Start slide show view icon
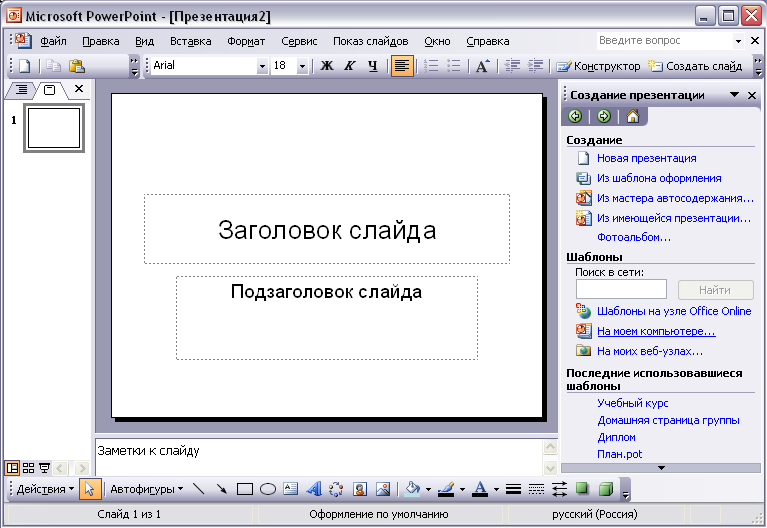The height and width of the screenshot is (528, 767). (x=45, y=468)
